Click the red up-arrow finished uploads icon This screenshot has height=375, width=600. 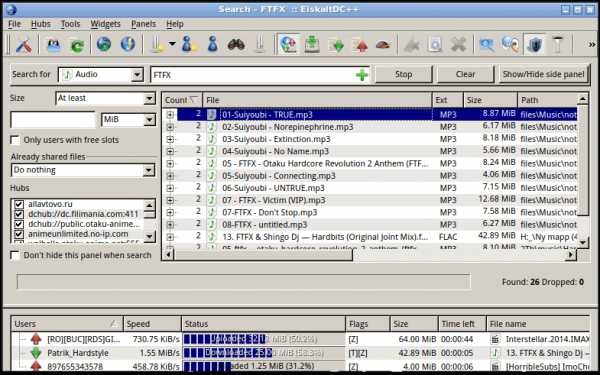(360, 45)
